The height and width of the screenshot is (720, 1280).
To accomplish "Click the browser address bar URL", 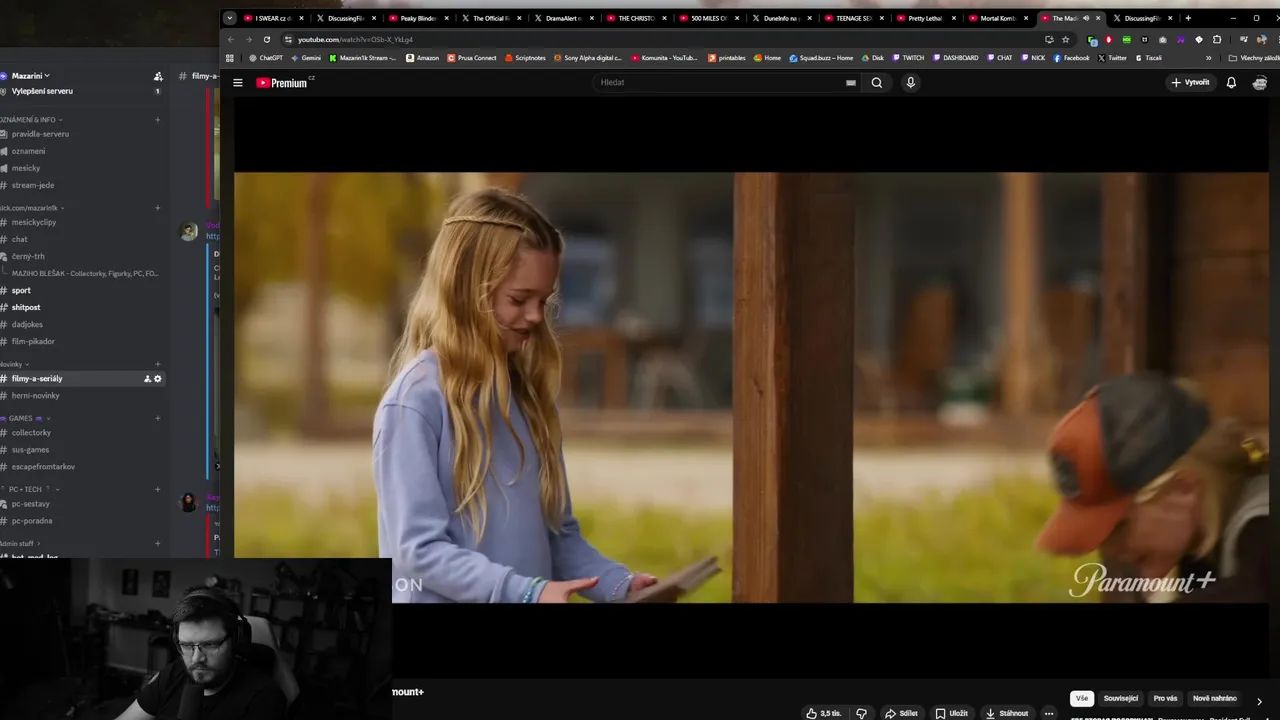I will point(355,40).
